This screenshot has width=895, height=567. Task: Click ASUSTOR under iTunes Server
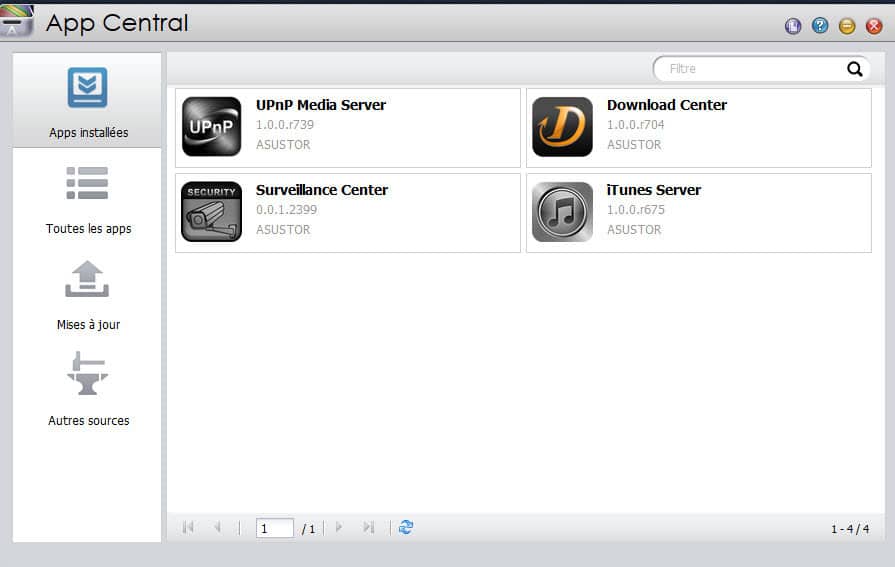[634, 230]
